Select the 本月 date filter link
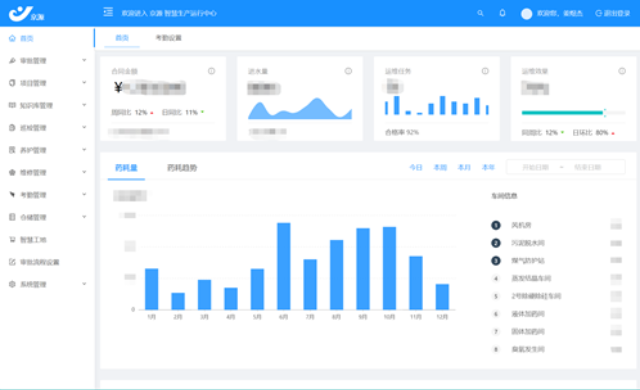This screenshot has height=390, width=640. pyautogui.click(x=464, y=167)
